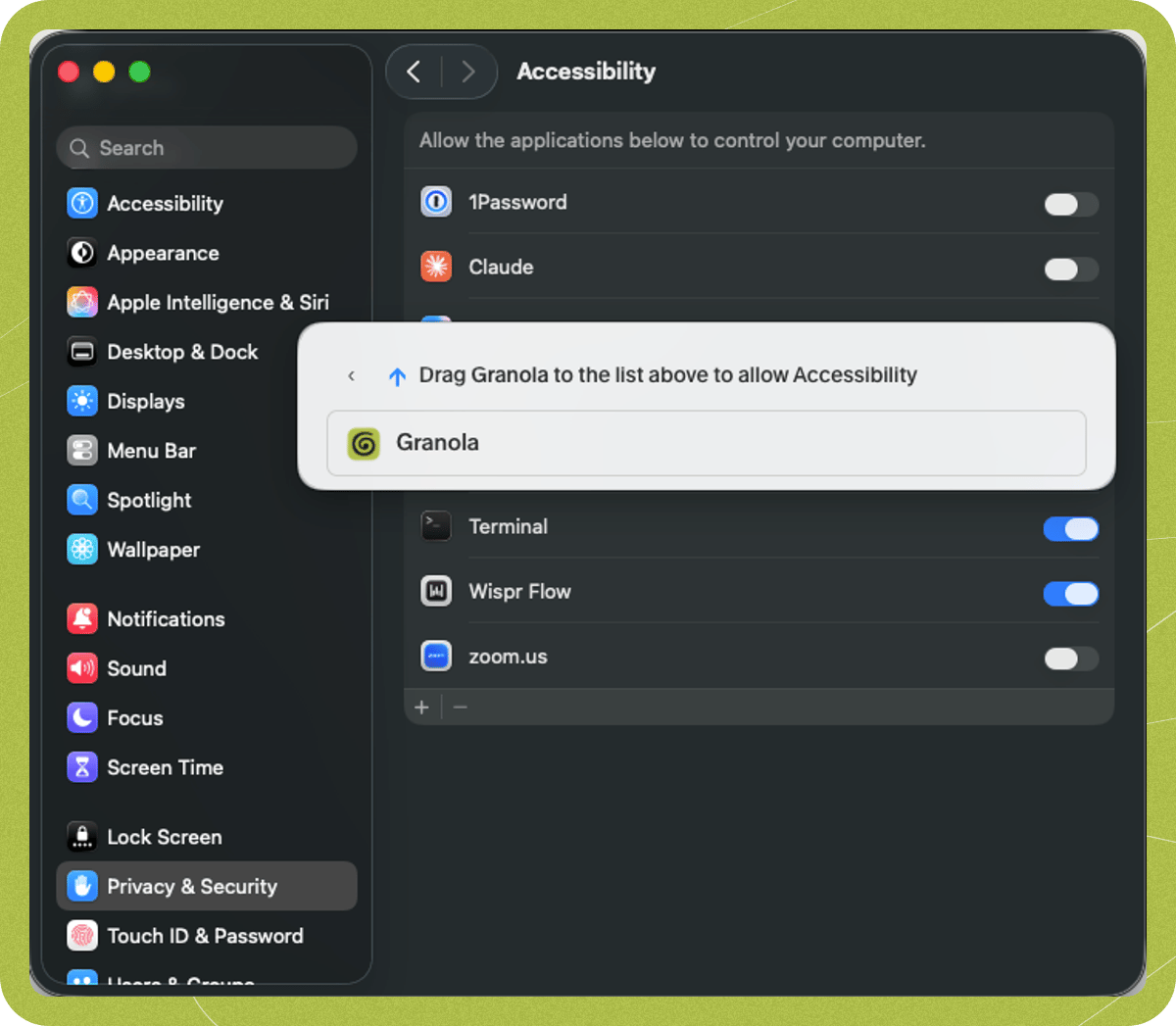Open Menu Bar settings in the sidebar
The width and height of the screenshot is (1176, 1026).
click(207, 451)
